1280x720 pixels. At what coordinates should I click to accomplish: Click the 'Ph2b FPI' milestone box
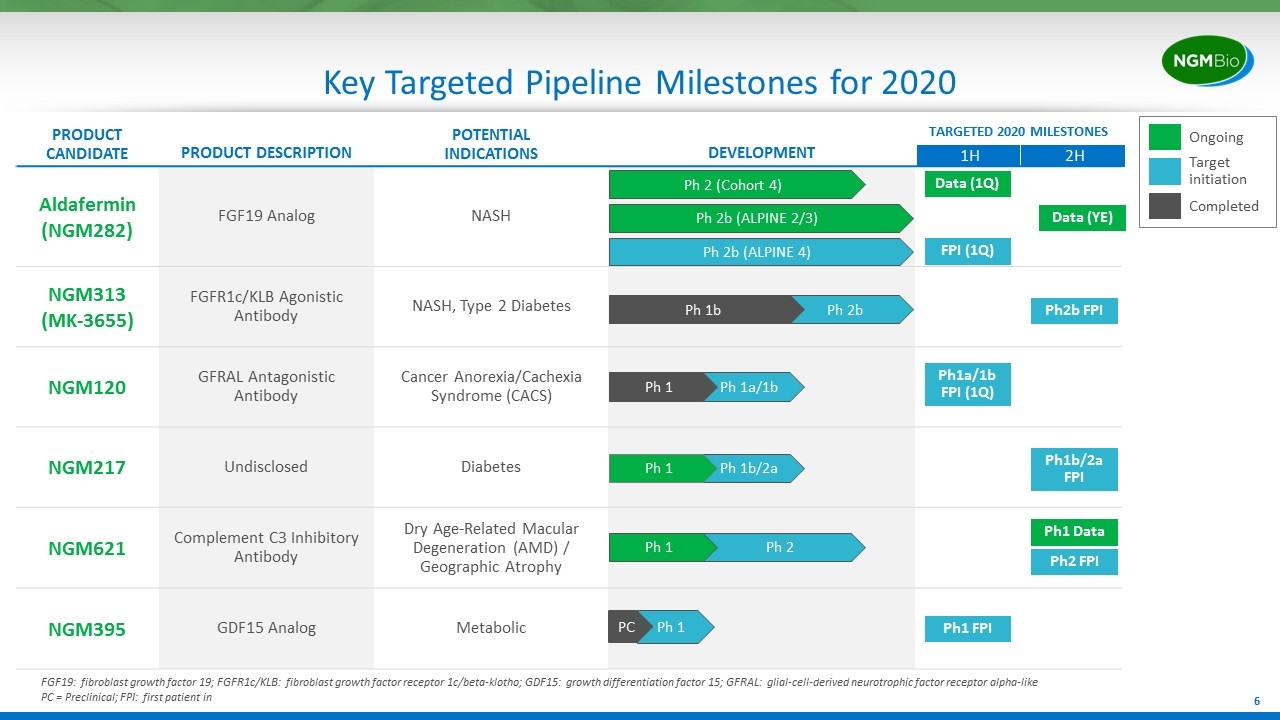pyautogui.click(x=1074, y=311)
